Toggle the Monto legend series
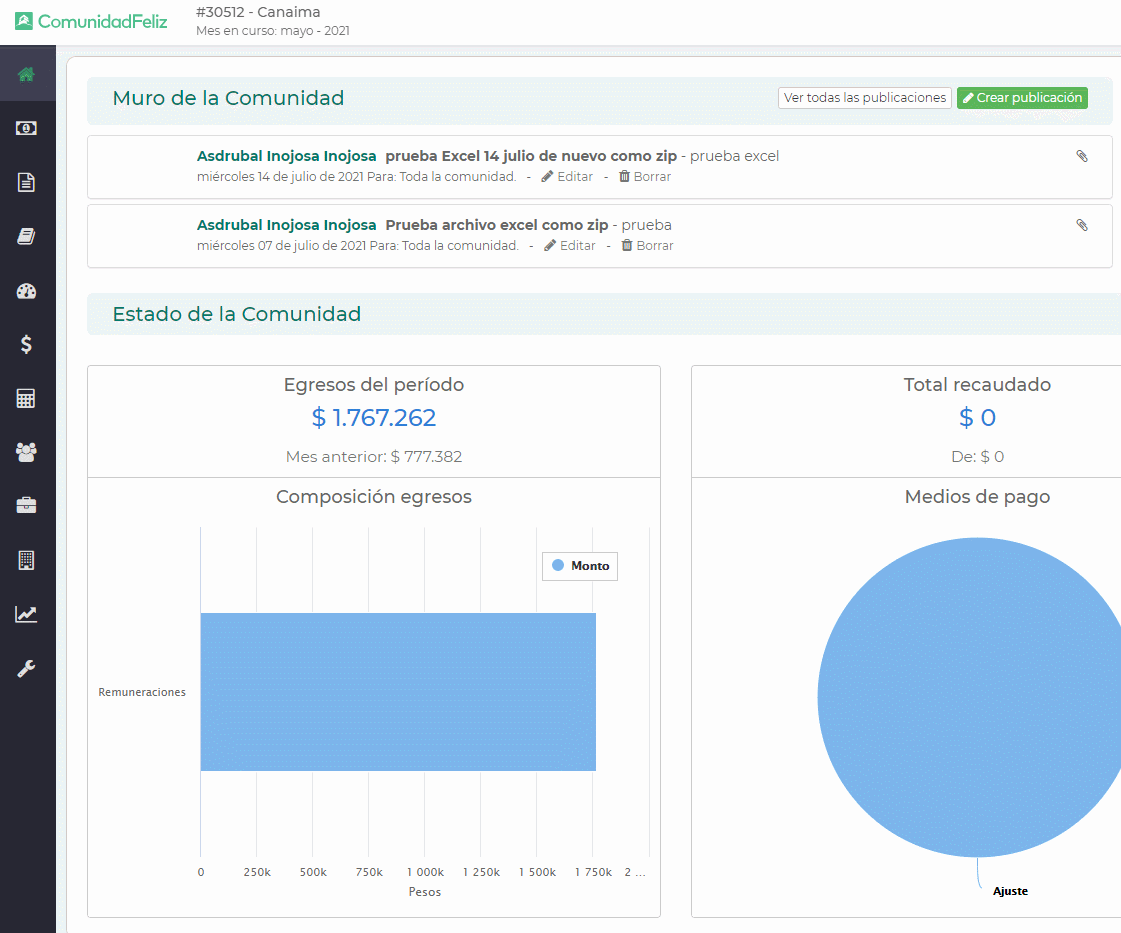Image resolution: width=1121 pixels, height=933 pixels. click(x=581, y=566)
